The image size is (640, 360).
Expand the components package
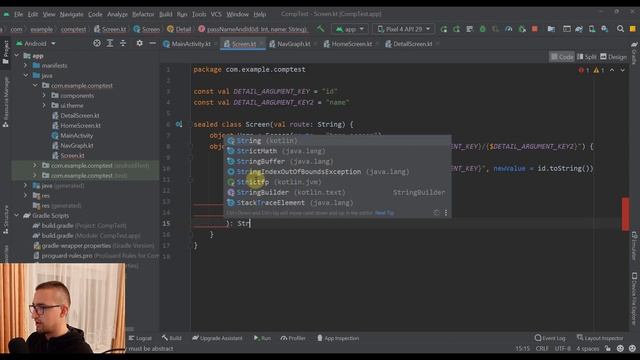coord(44,96)
